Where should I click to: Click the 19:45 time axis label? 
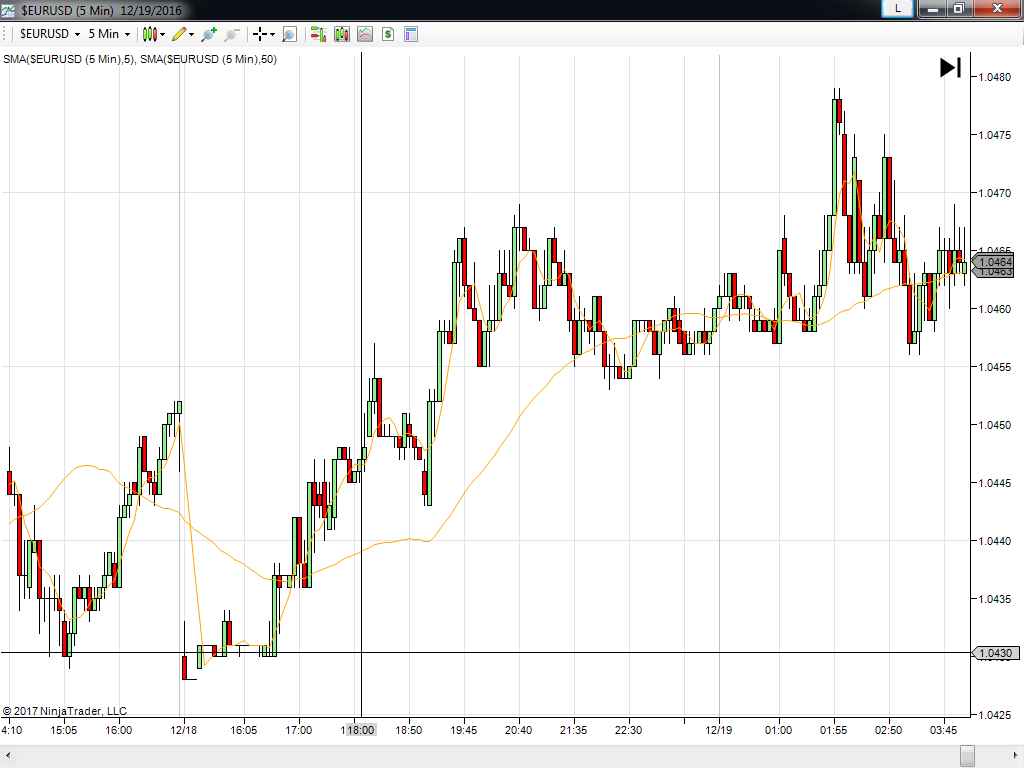[x=464, y=730]
